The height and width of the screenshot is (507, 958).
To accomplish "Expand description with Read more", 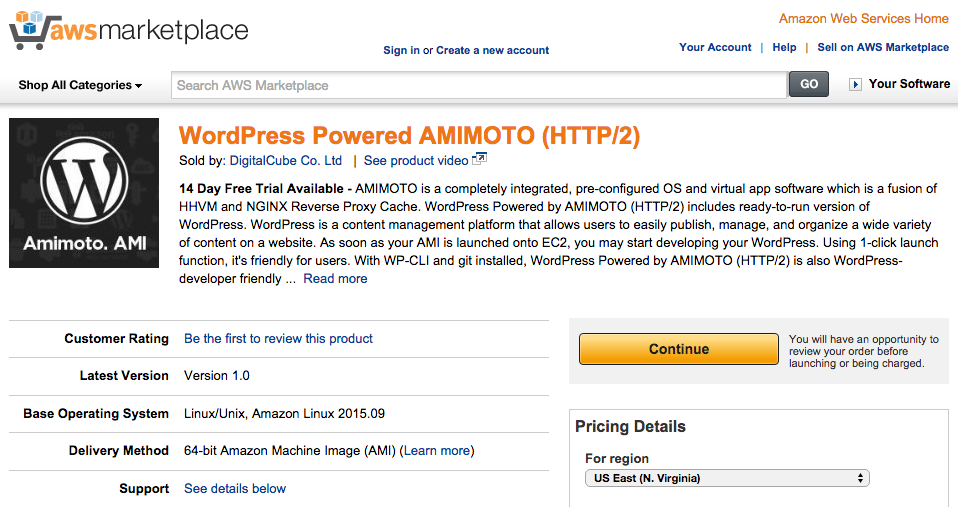I will coord(335,279).
